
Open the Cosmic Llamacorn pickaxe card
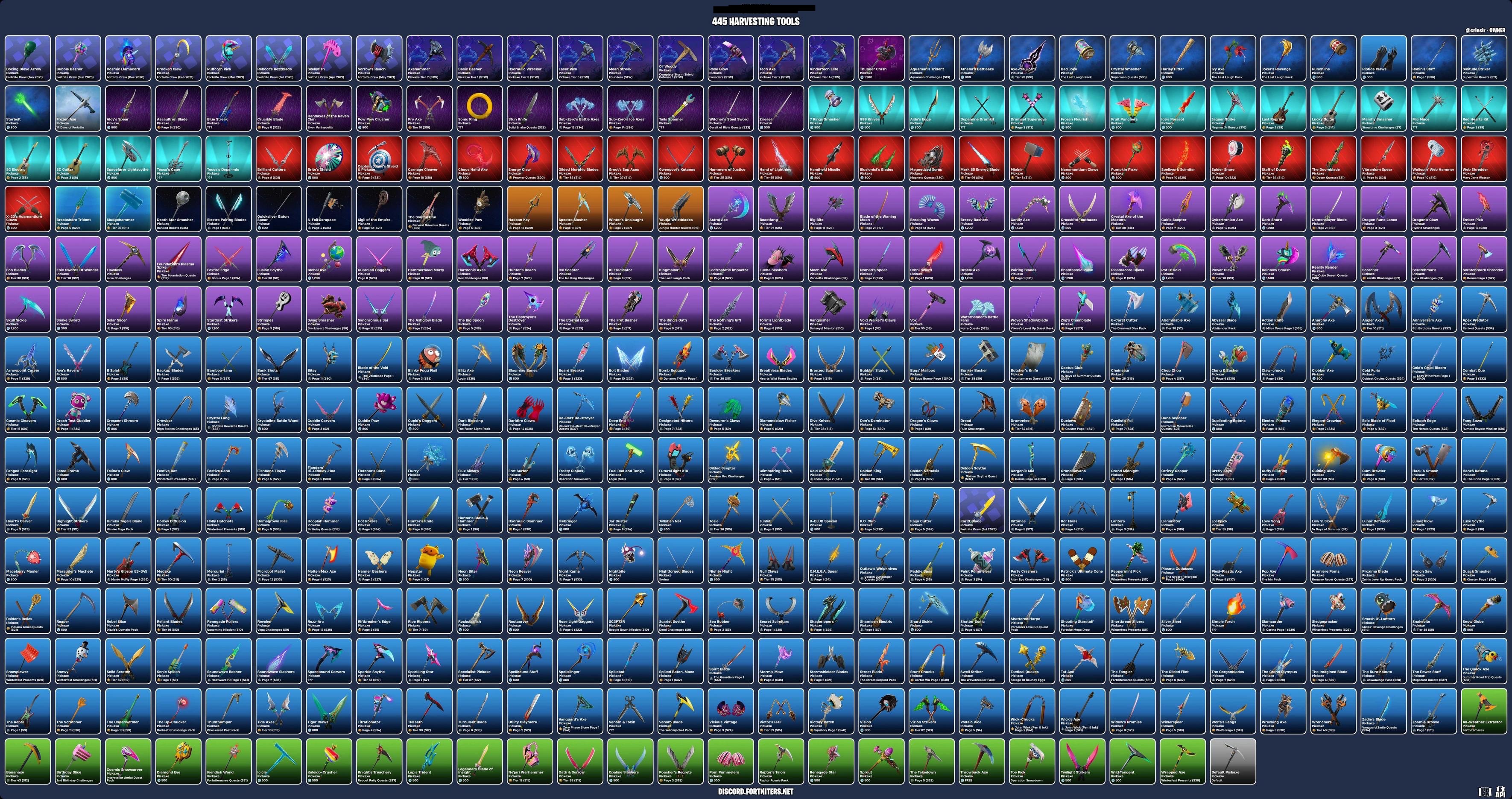point(128,58)
